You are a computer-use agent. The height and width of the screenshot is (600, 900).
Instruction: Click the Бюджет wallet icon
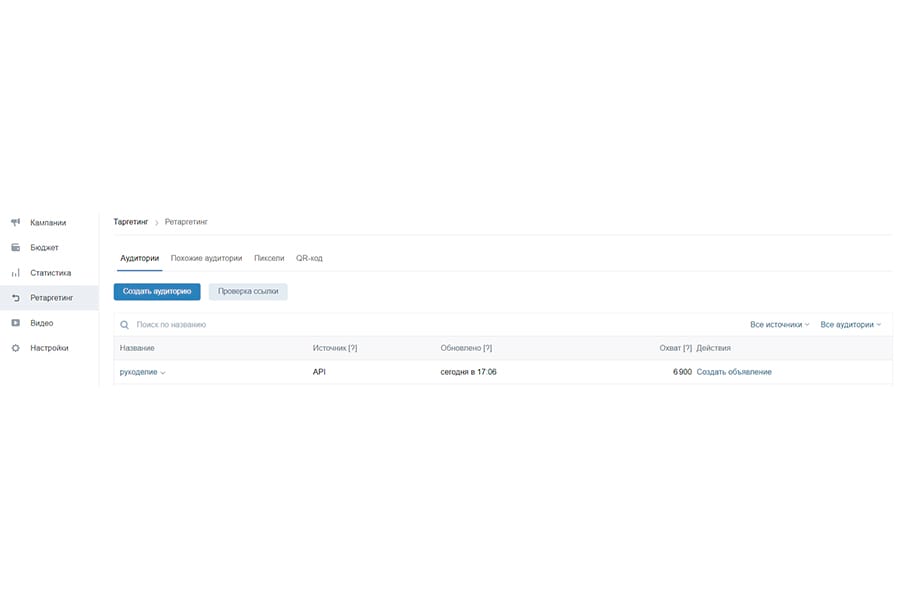15,247
